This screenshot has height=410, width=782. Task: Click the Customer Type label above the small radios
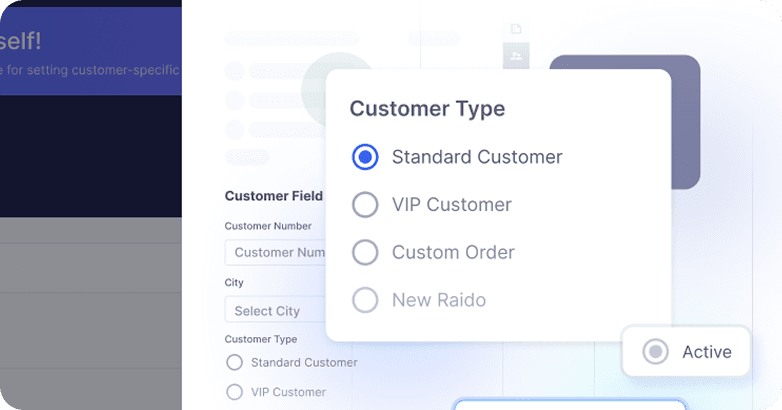261,340
